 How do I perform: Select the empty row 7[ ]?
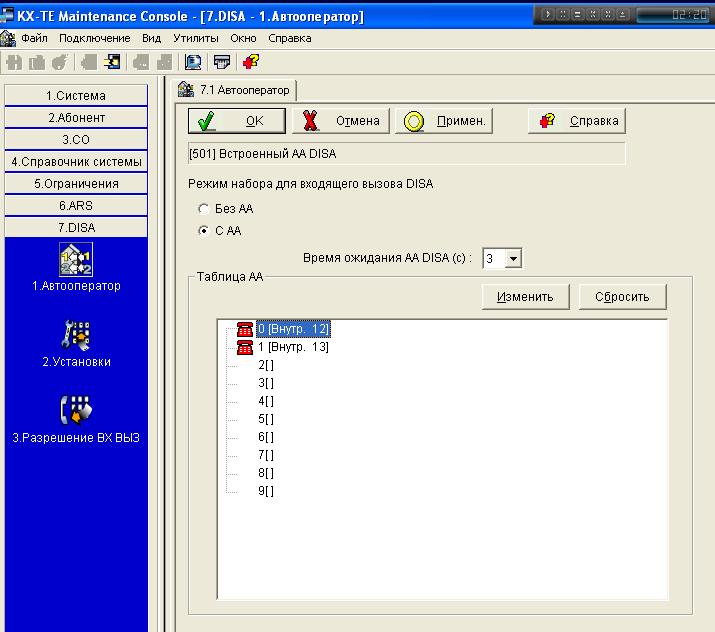pyautogui.click(x=266, y=455)
